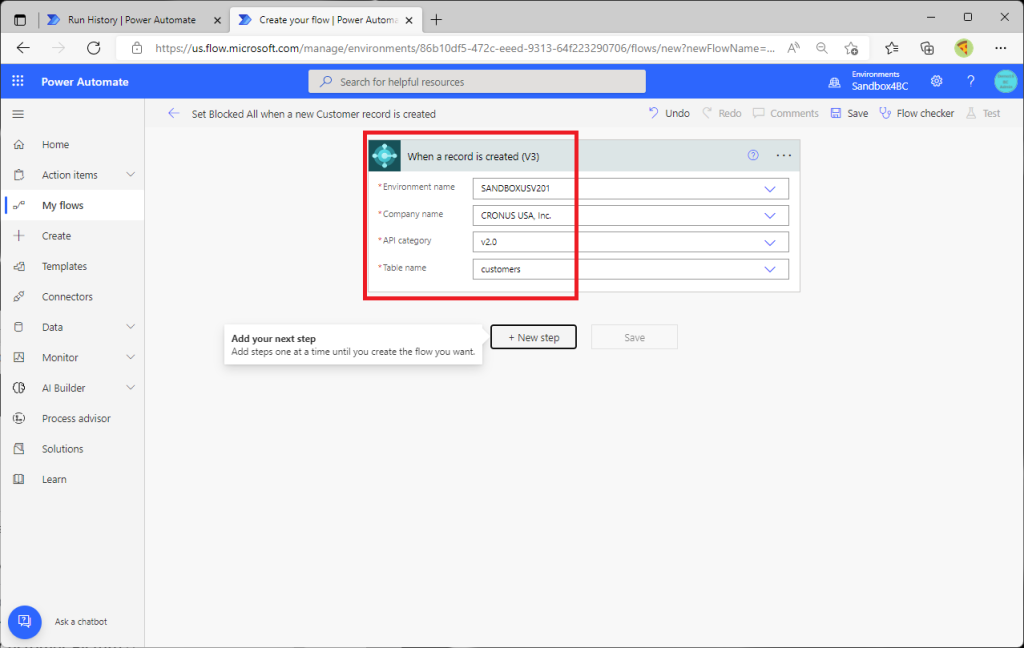Click Redo in the command bar
Screen dimensions: 1024x648
(722, 113)
